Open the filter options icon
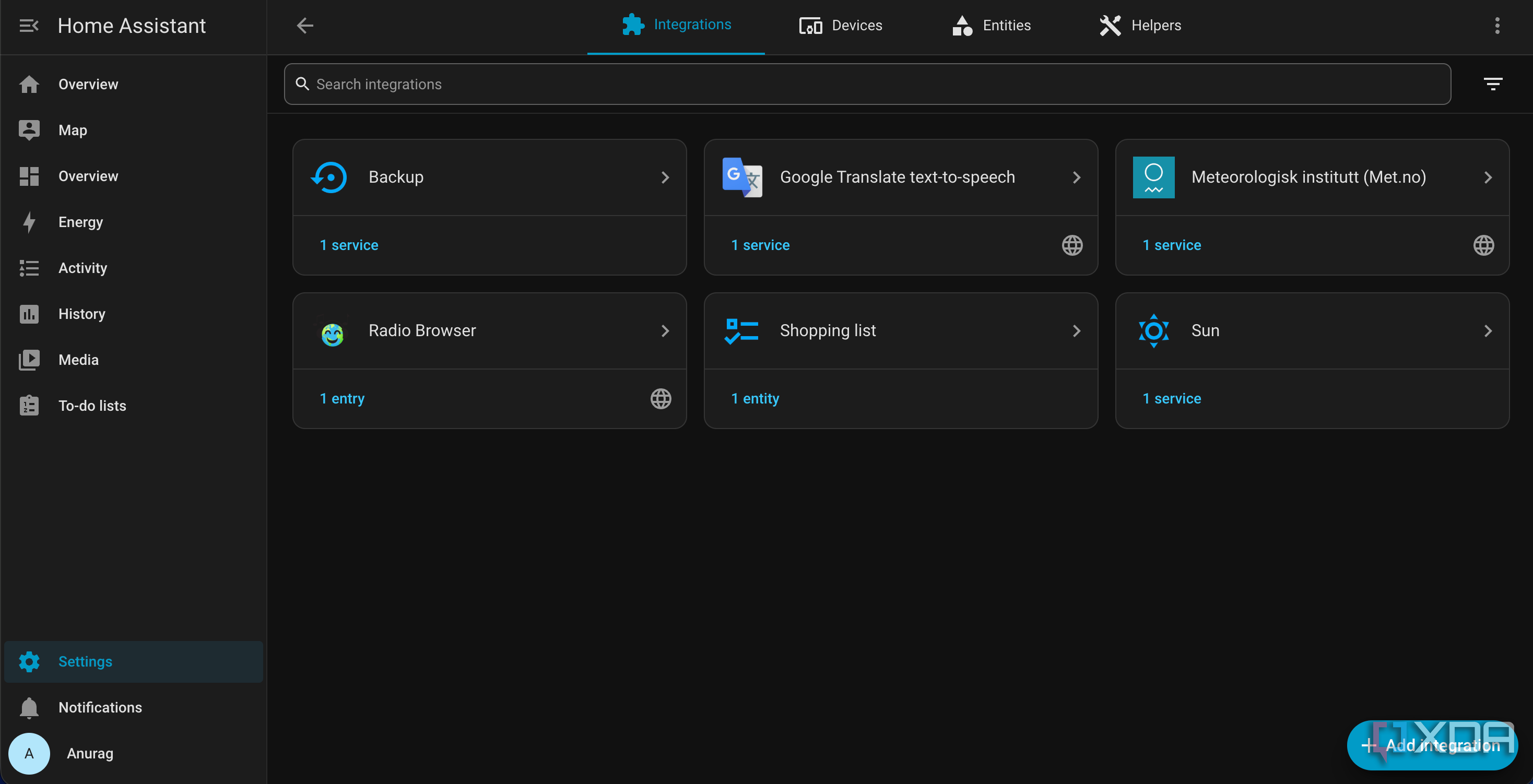Viewport: 1533px width, 784px height. [x=1492, y=84]
